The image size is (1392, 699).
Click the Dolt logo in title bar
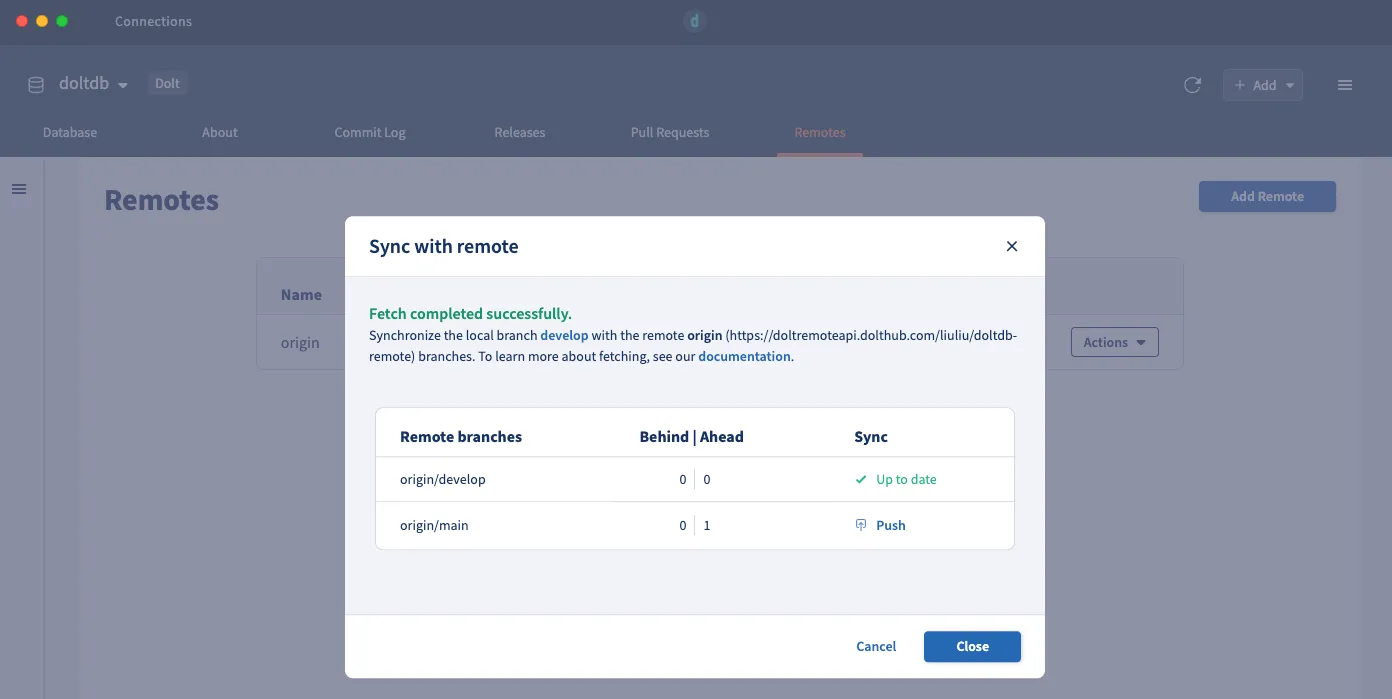[695, 21]
